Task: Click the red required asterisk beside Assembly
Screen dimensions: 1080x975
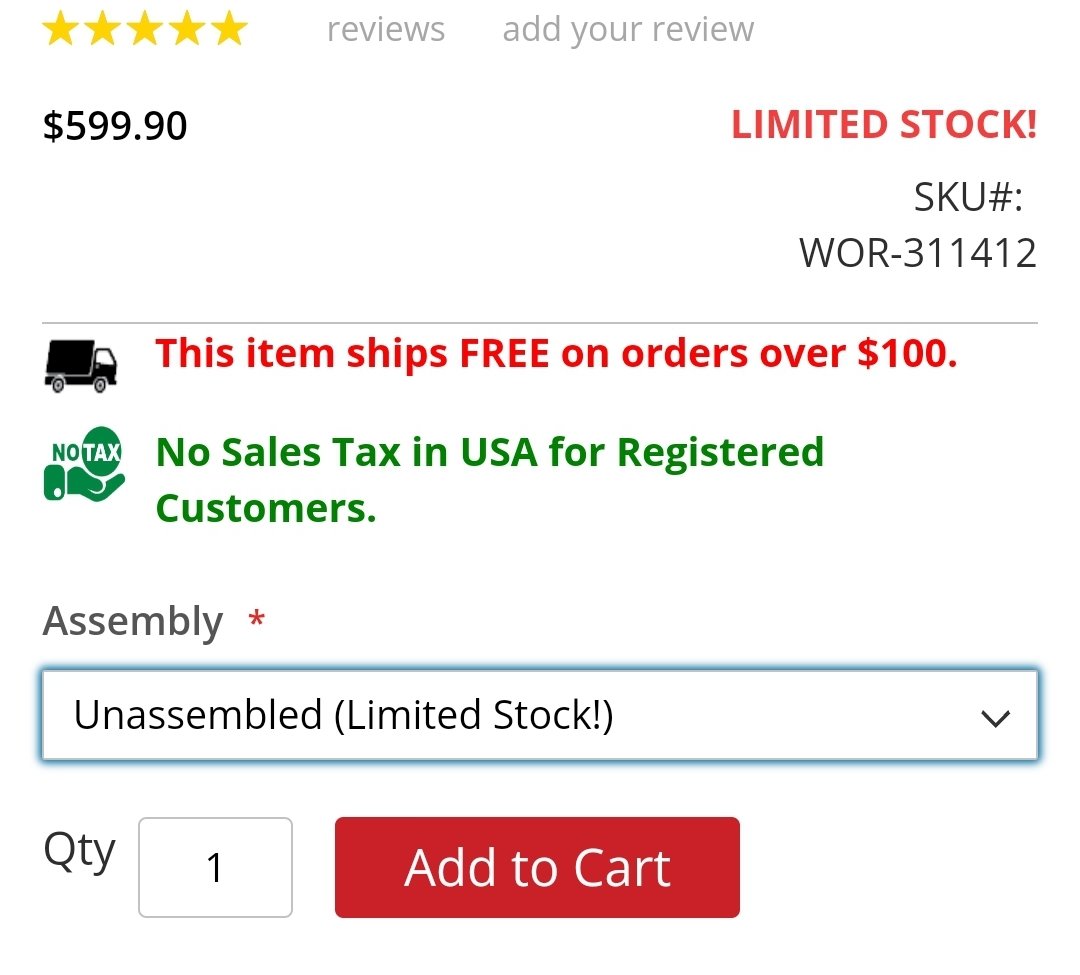Action: [257, 618]
